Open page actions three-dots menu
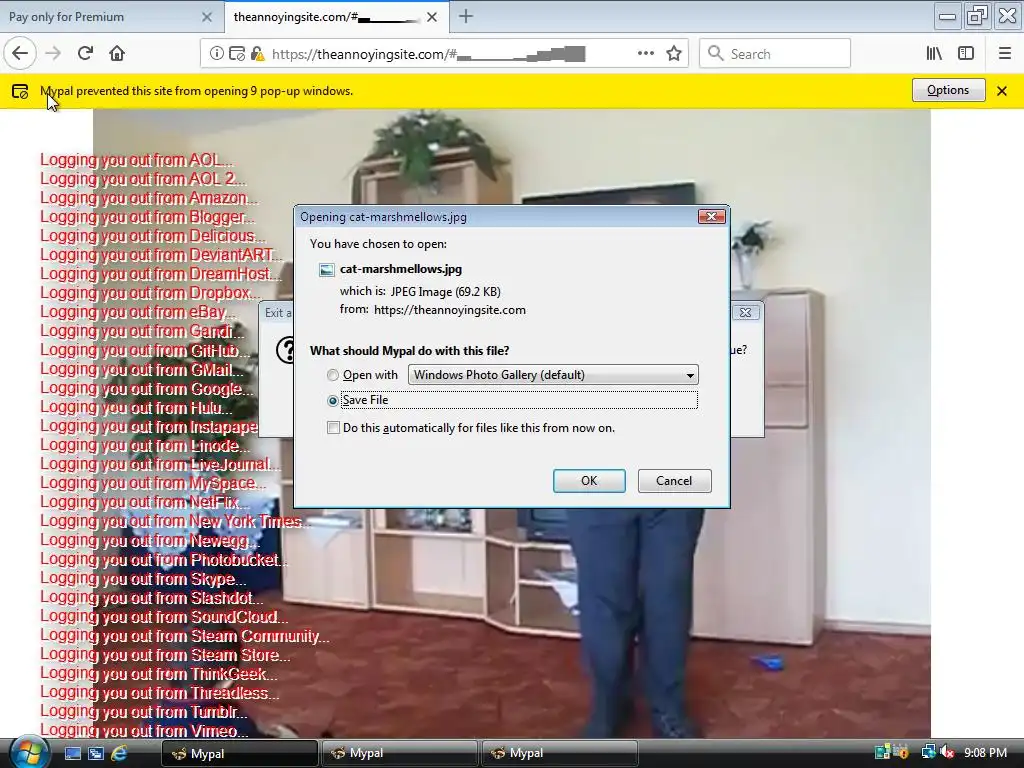 click(645, 54)
